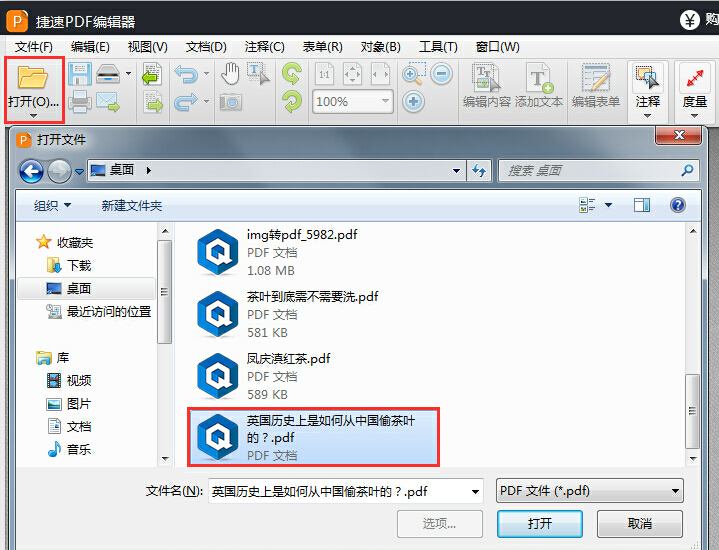The image size is (719, 550).
Task: Expand the 100% zoom level dropdown
Action: click(386, 101)
